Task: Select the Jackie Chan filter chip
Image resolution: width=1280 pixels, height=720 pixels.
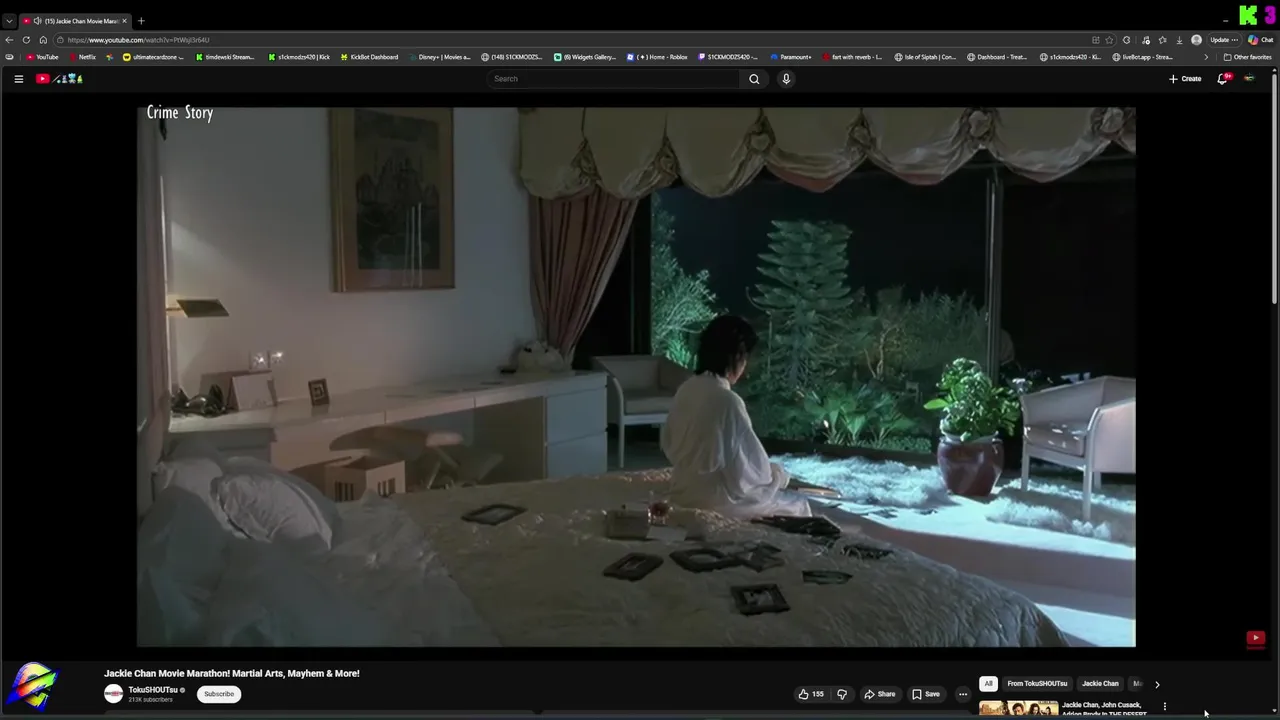Action: point(1100,684)
